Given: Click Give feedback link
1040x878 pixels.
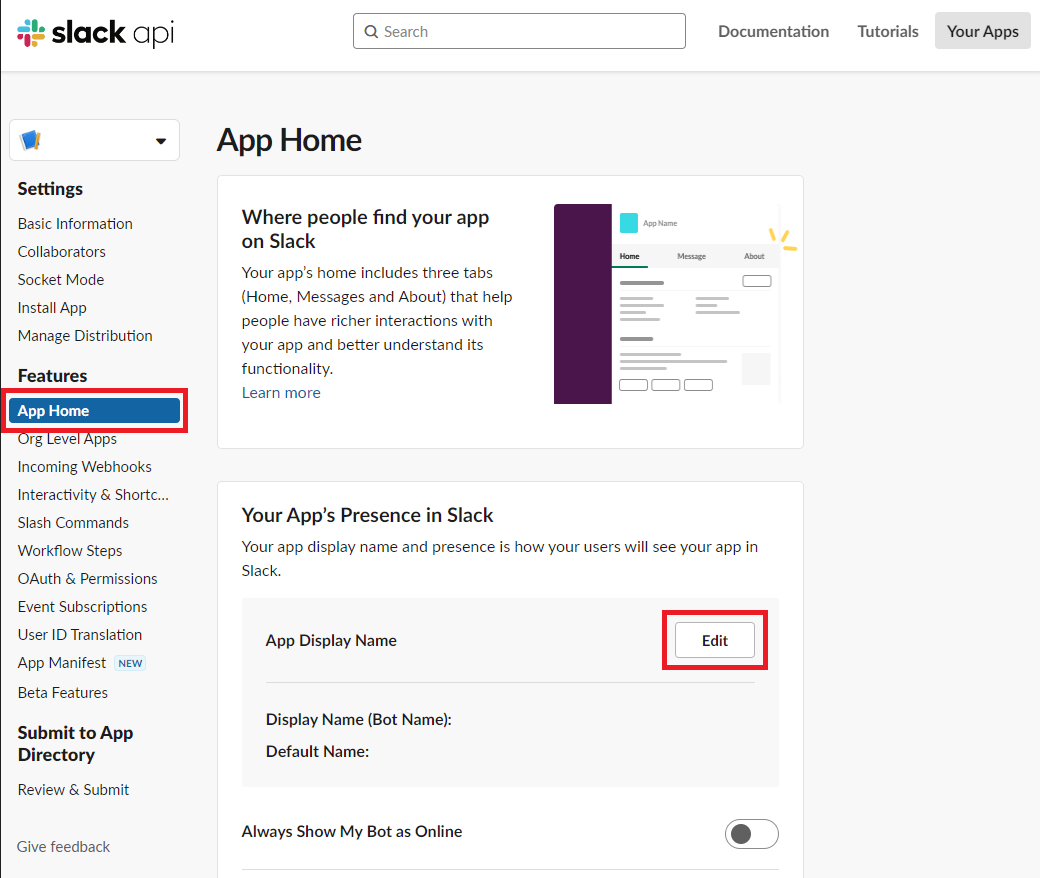Looking at the screenshot, I should tap(63, 846).
